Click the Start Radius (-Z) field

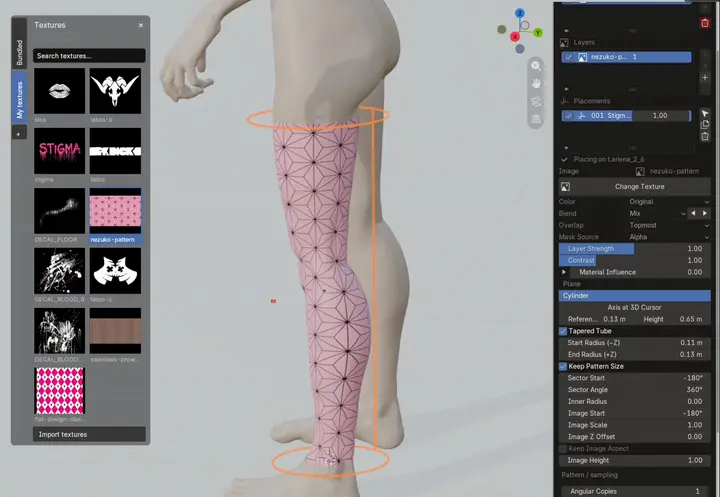coord(635,343)
